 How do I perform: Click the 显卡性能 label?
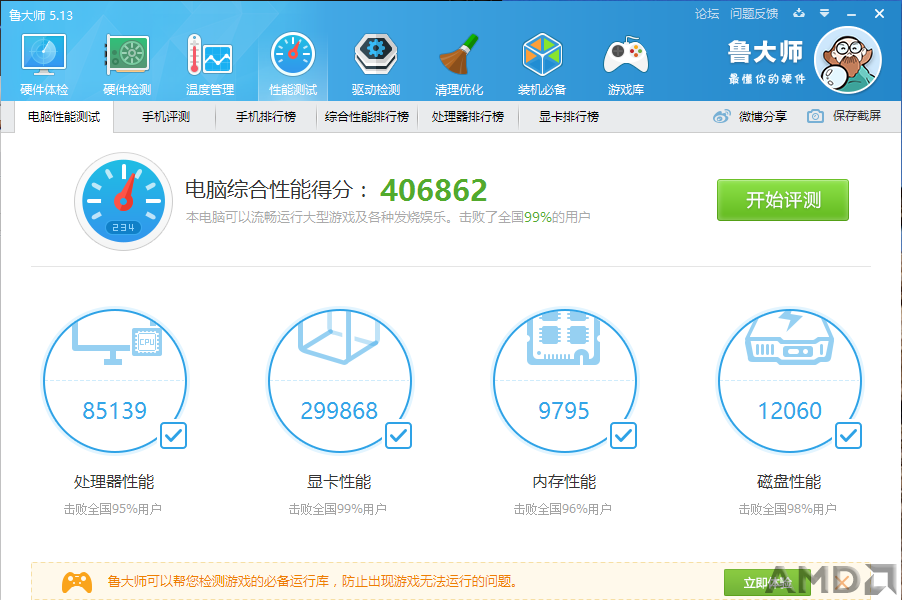tap(339, 481)
